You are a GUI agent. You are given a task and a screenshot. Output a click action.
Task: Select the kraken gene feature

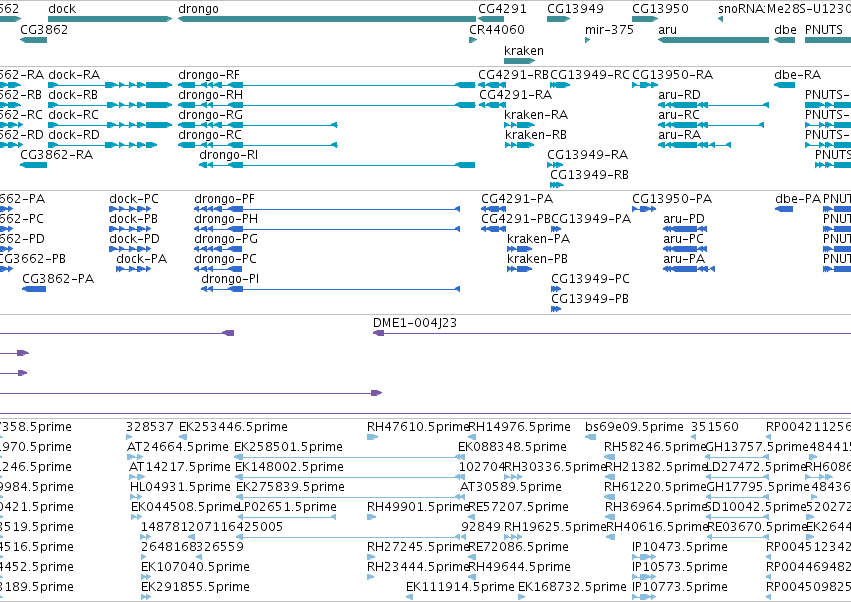pos(519,61)
